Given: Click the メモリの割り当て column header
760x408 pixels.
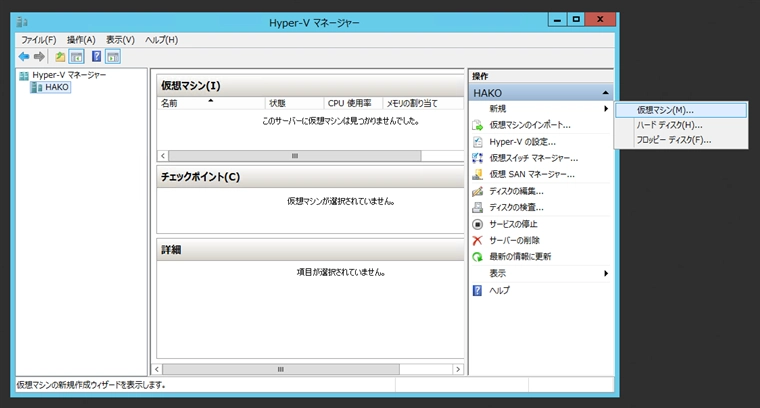Looking at the screenshot, I should point(423,103).
